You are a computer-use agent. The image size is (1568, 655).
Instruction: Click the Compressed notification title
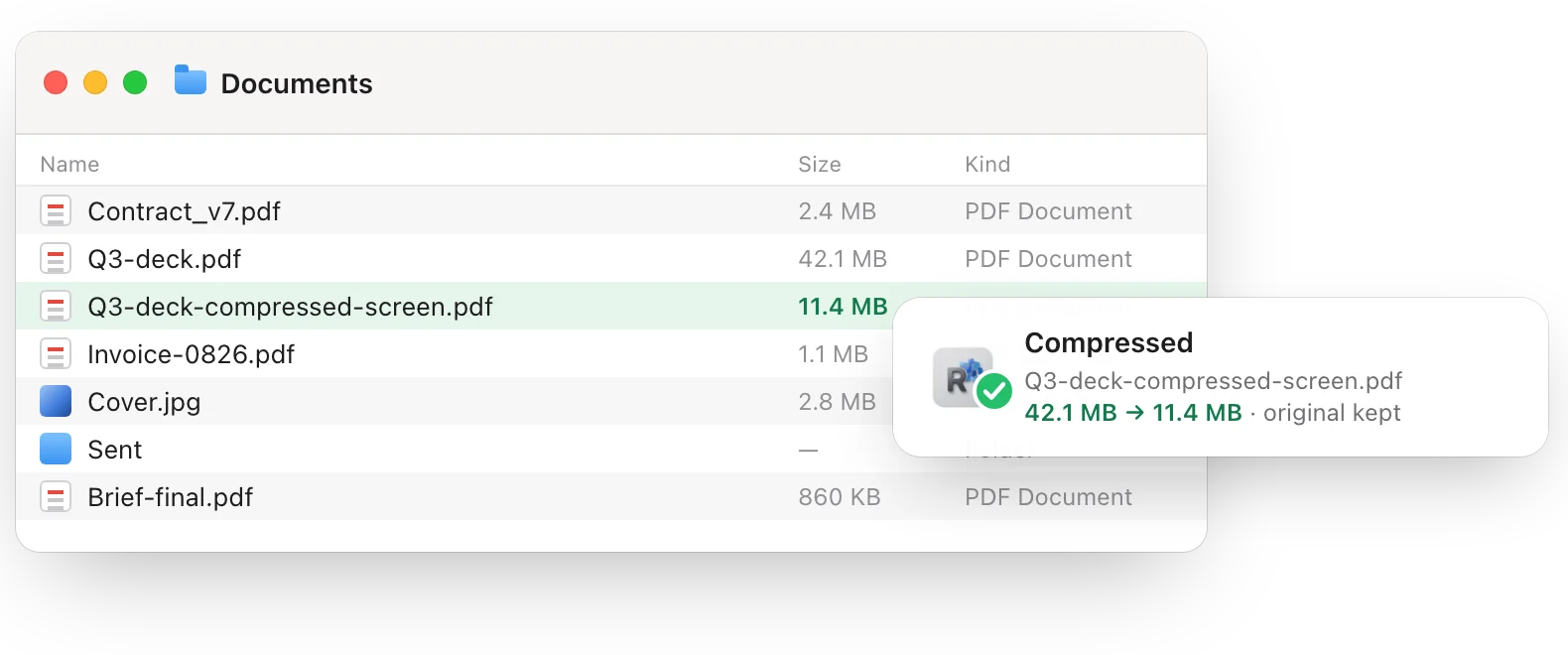tap(1109, 342)
